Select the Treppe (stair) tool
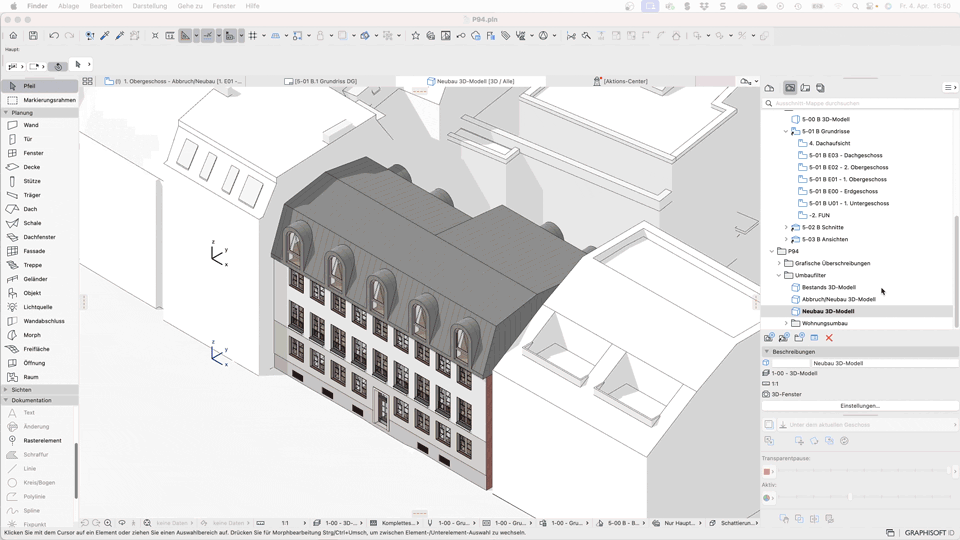Image resolution: width=960 pixels, height=540 pixels. [39, 265]
